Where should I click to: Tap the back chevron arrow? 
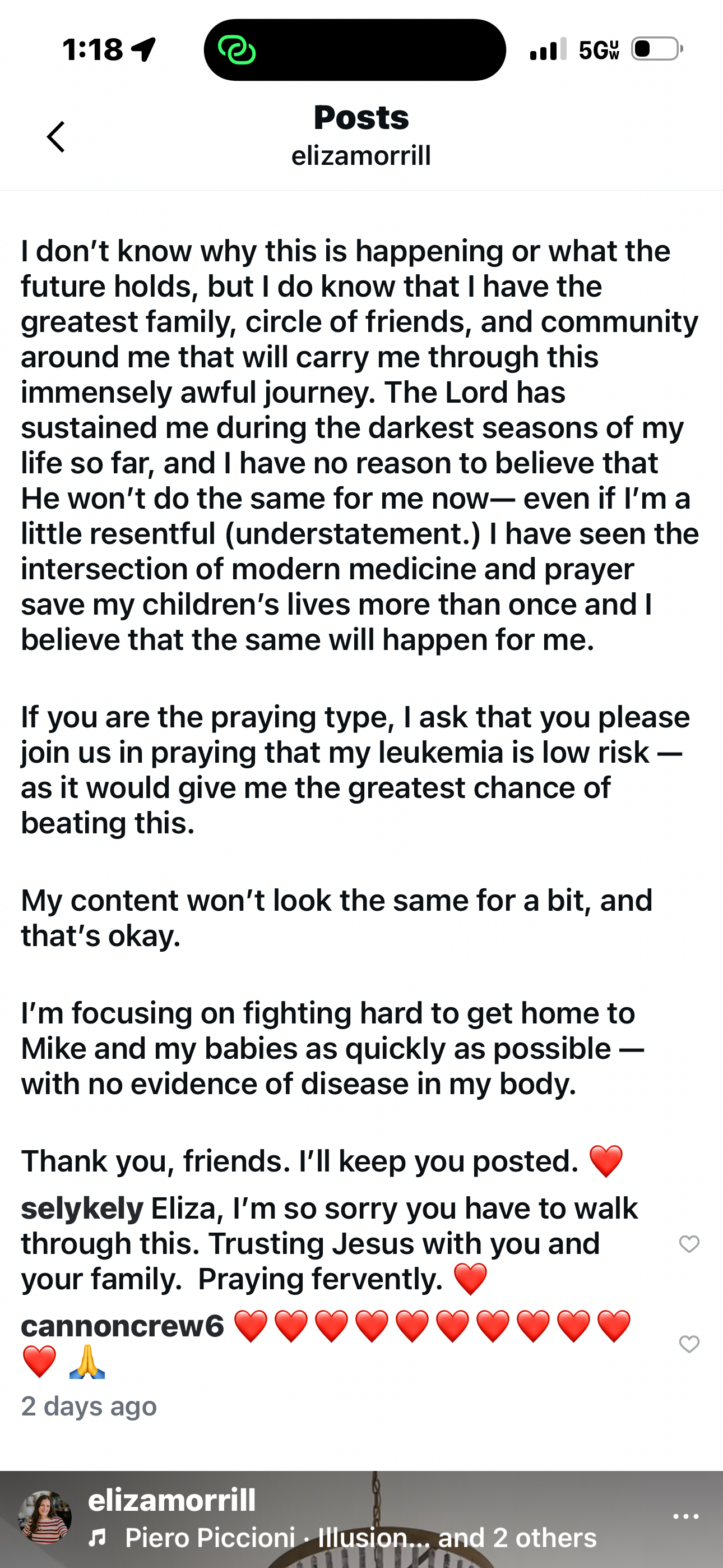point(56,136)
